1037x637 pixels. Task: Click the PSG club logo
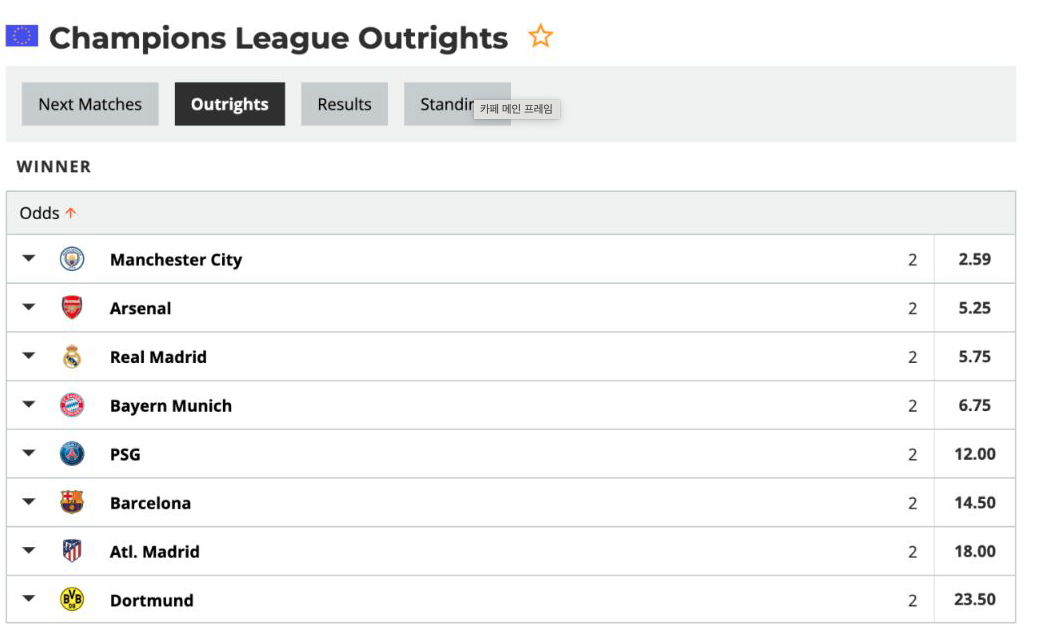tap(72, 454)
